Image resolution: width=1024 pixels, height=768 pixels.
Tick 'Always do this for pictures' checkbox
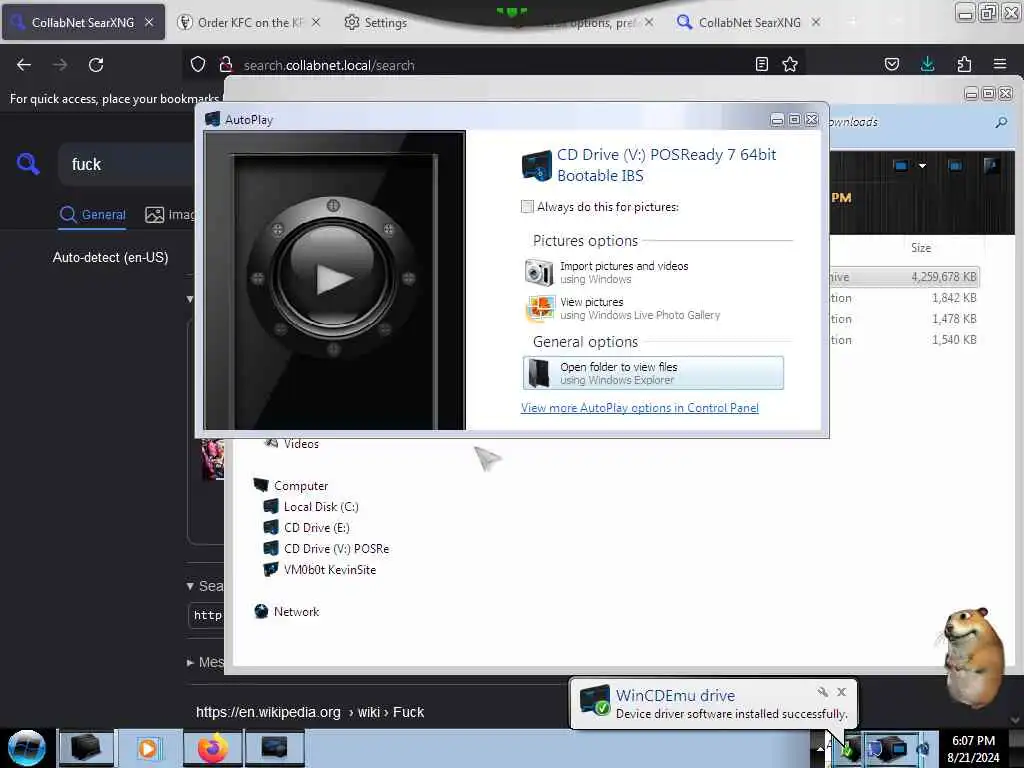click(x=527, y=207)
